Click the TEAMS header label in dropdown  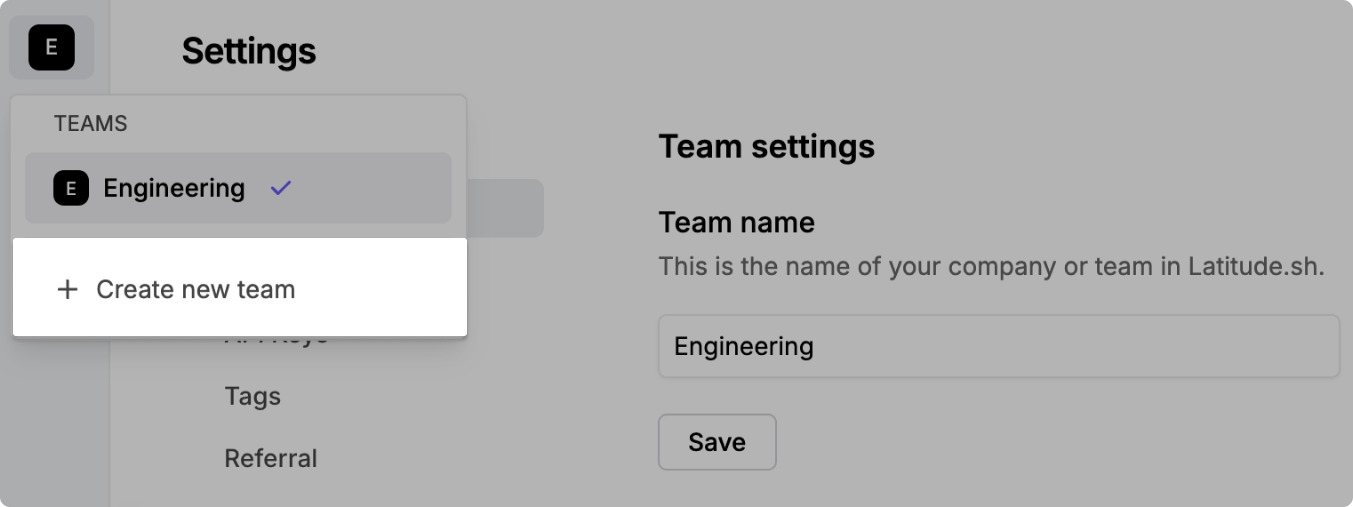click(x=90, y=123)
